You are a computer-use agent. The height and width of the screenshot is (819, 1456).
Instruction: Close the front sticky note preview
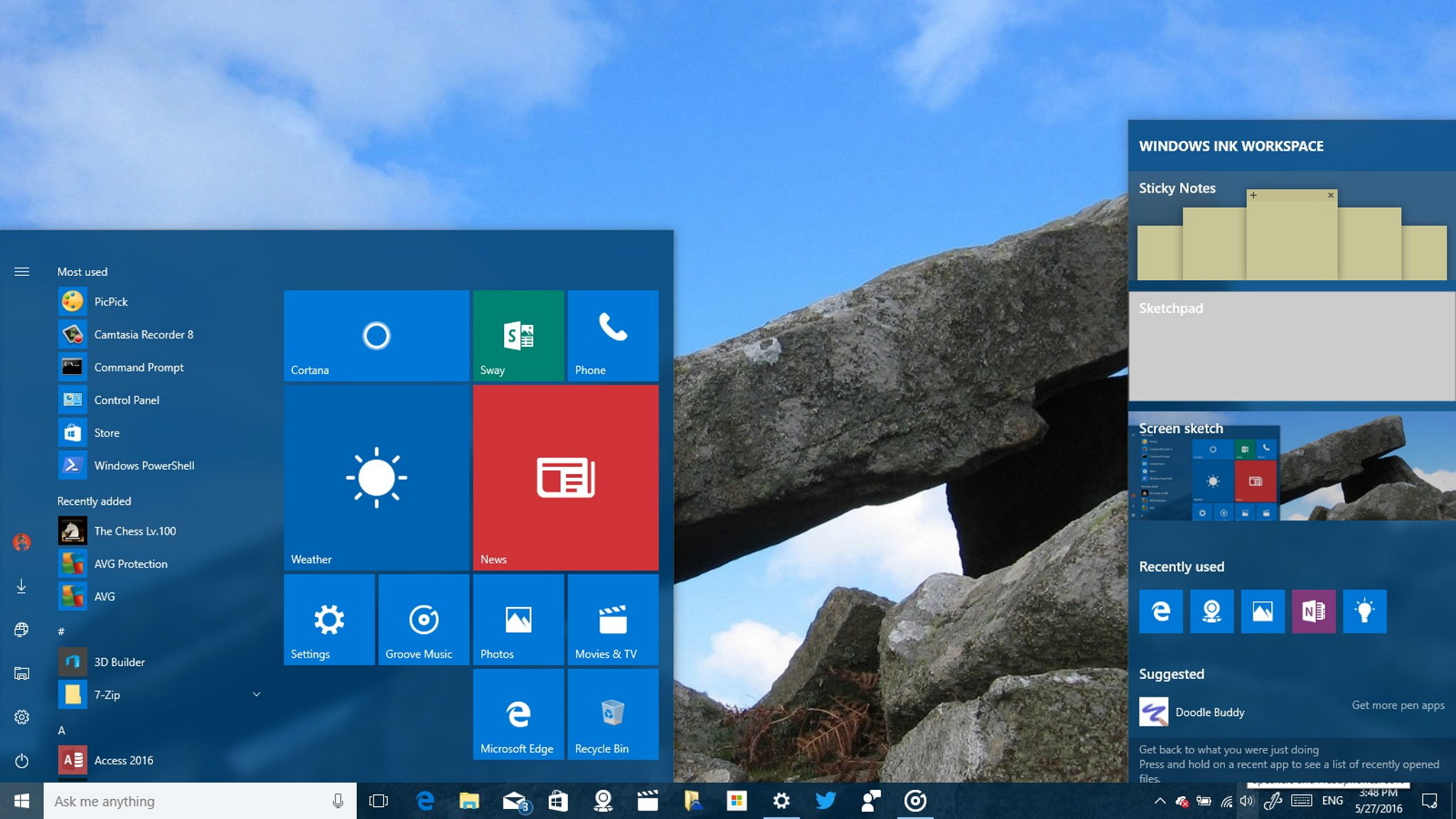tap(1331, 195)
